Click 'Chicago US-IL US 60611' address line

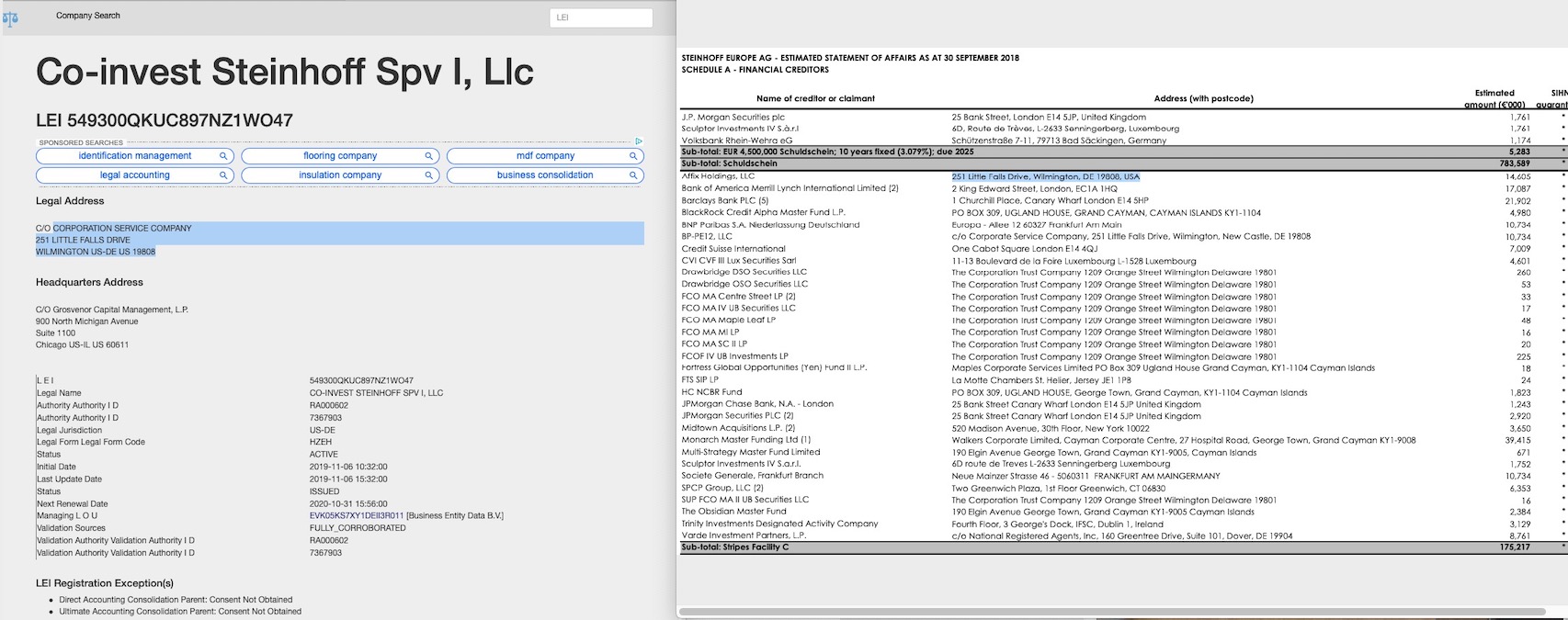click(82, 345)
